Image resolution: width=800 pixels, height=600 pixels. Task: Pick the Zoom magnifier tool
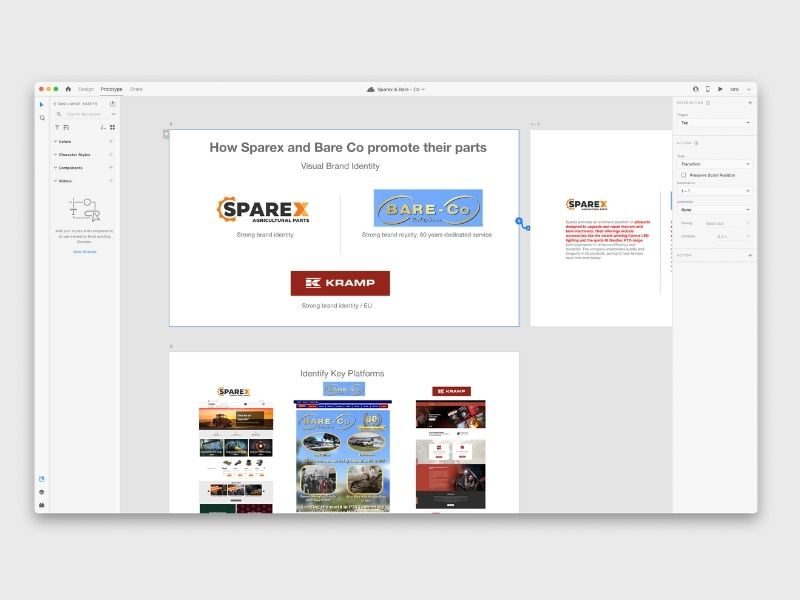coord(42,118)
